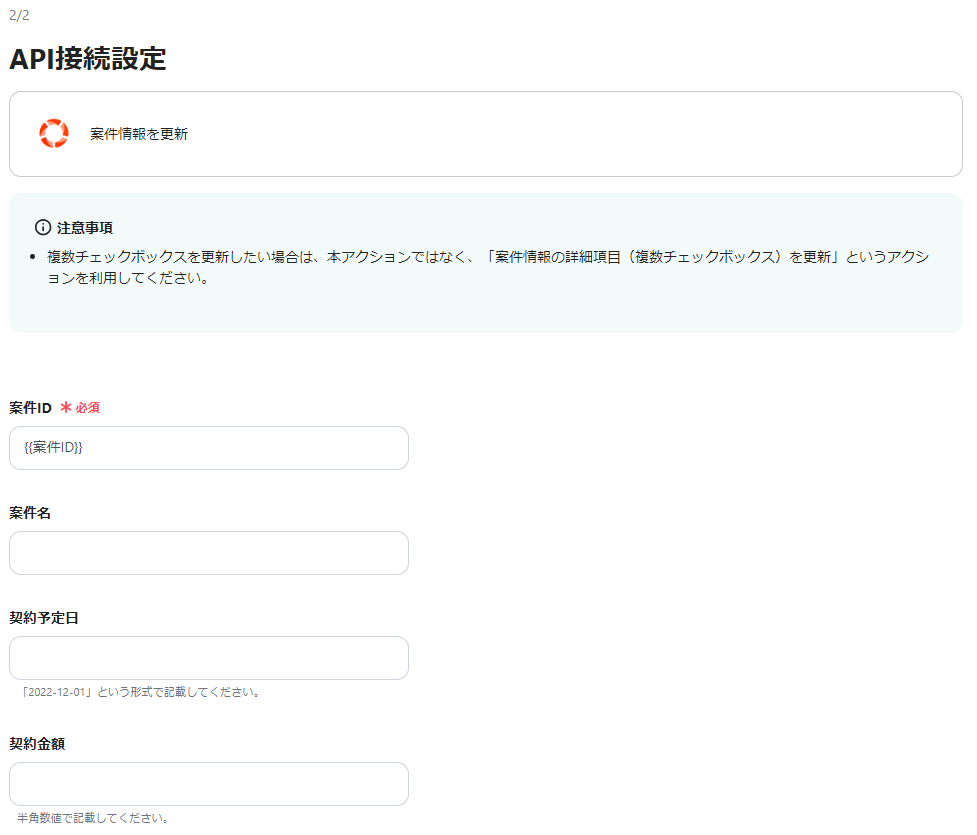
Task: Click inside the 契約予定日 input field
Action: 208,658
